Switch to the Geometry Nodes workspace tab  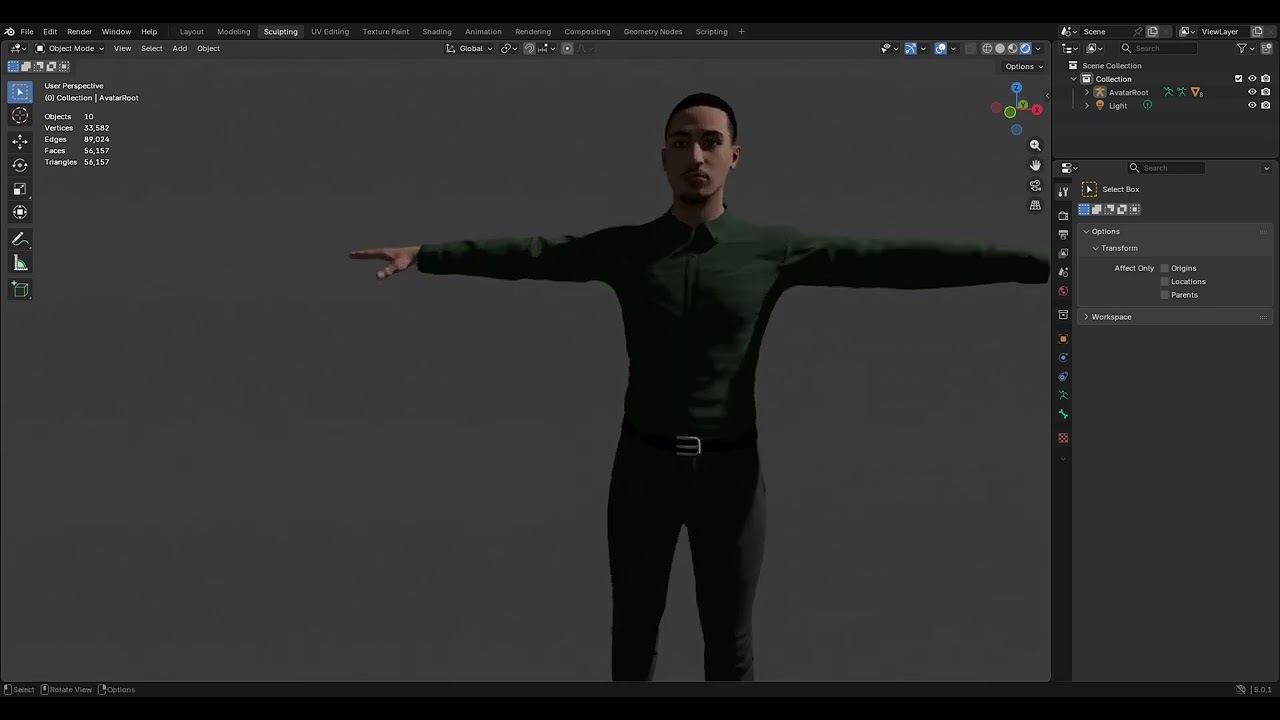(x=653, y=32)
